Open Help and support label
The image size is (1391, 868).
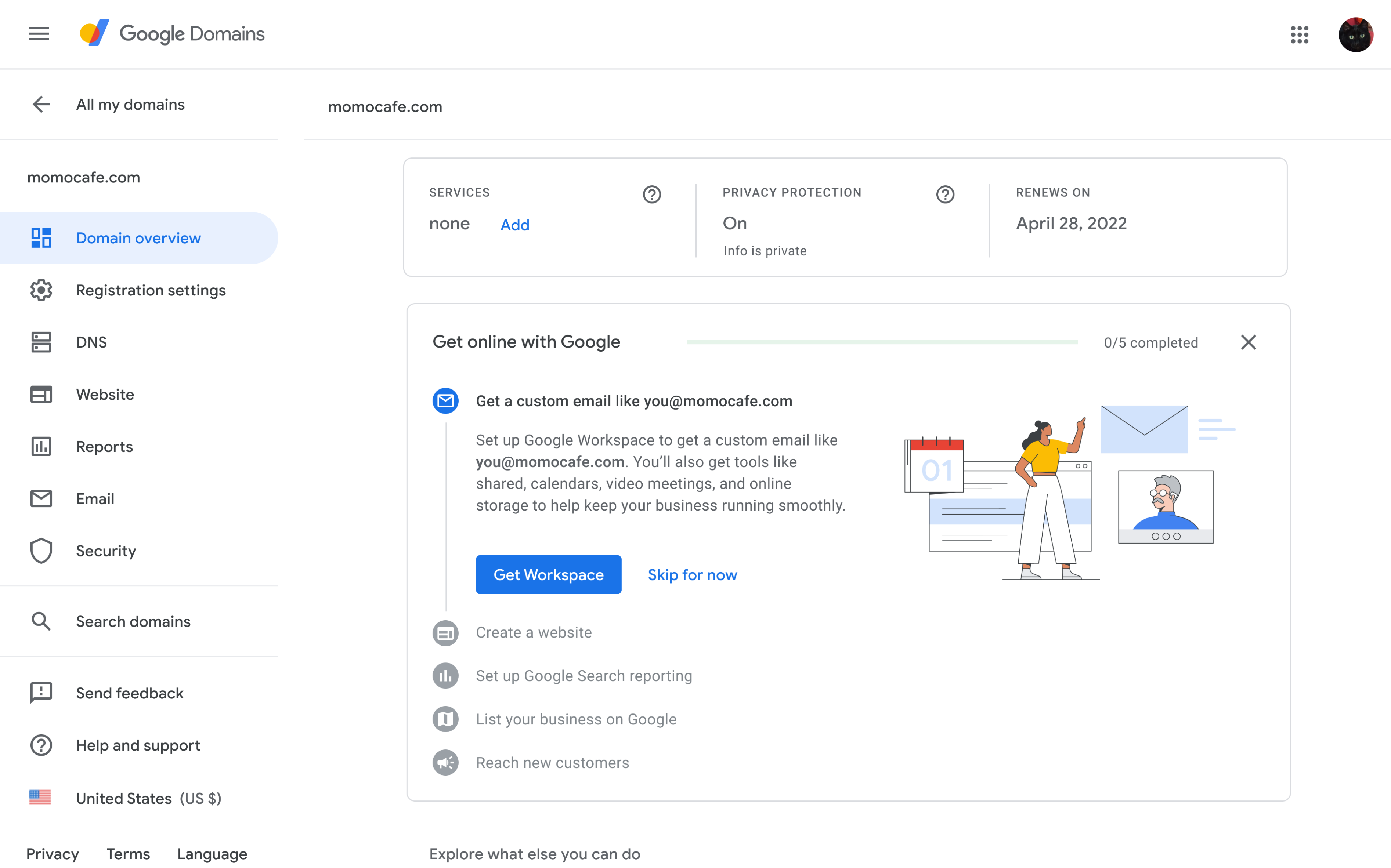(x=138, y=745)
